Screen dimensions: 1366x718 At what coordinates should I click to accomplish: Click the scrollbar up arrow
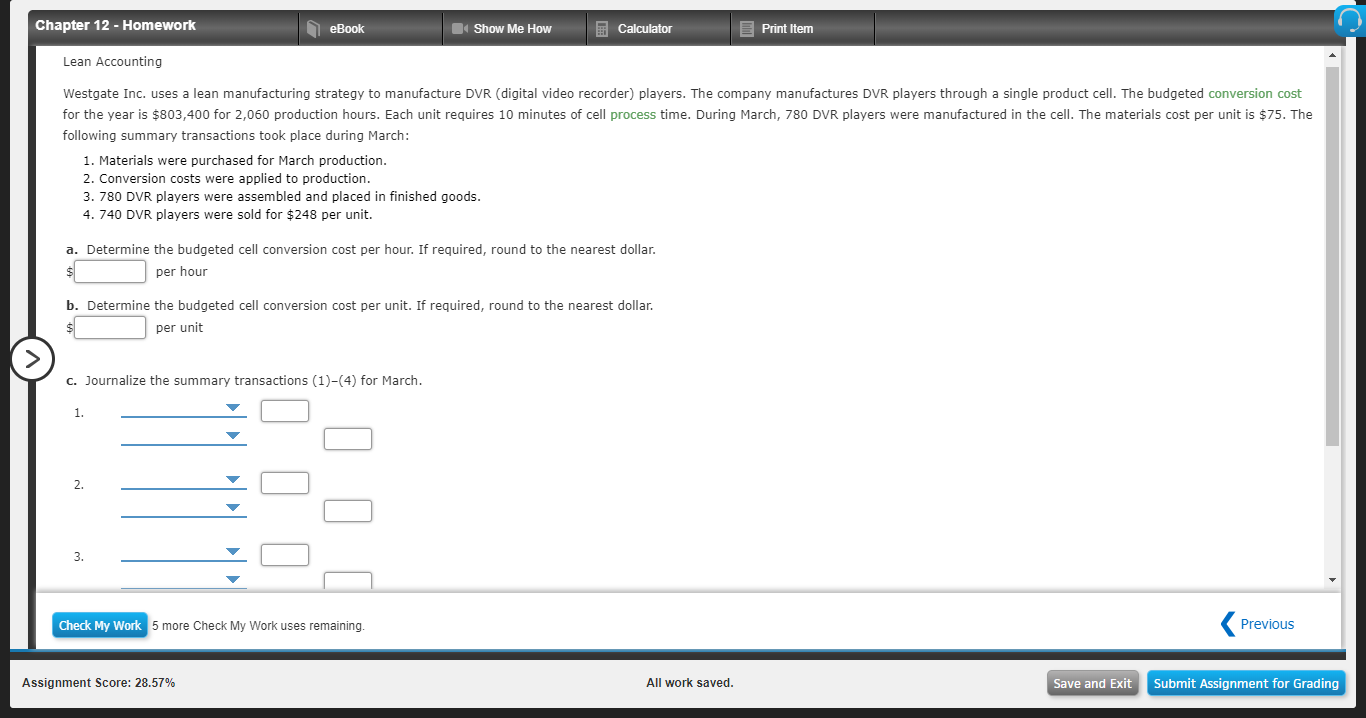click(1331, 54)
